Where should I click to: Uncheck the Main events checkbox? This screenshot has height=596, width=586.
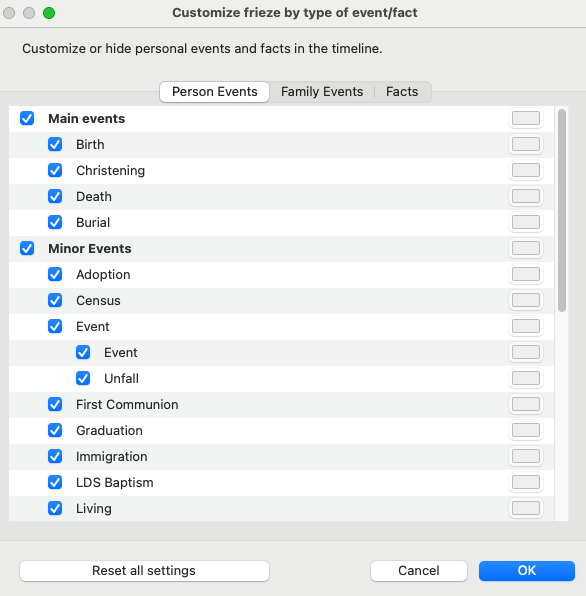pyautogui.click(x=27, y=118)
